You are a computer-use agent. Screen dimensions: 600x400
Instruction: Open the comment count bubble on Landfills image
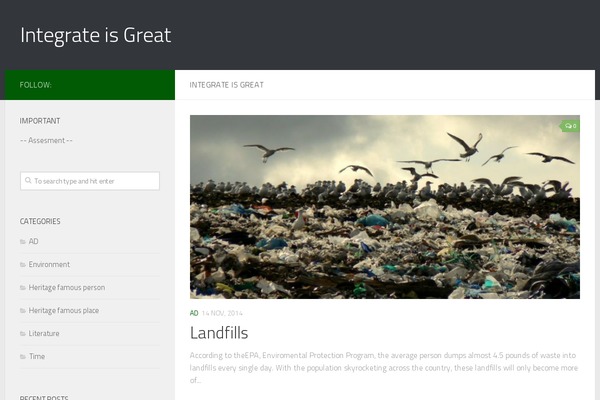click(570, 126)
